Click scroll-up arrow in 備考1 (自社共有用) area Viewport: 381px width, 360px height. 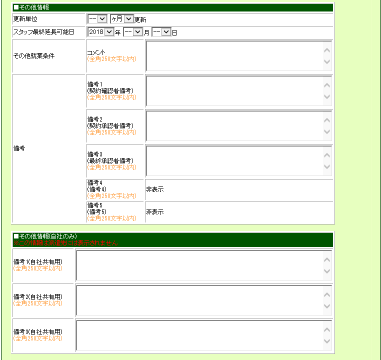coord(327,260)
